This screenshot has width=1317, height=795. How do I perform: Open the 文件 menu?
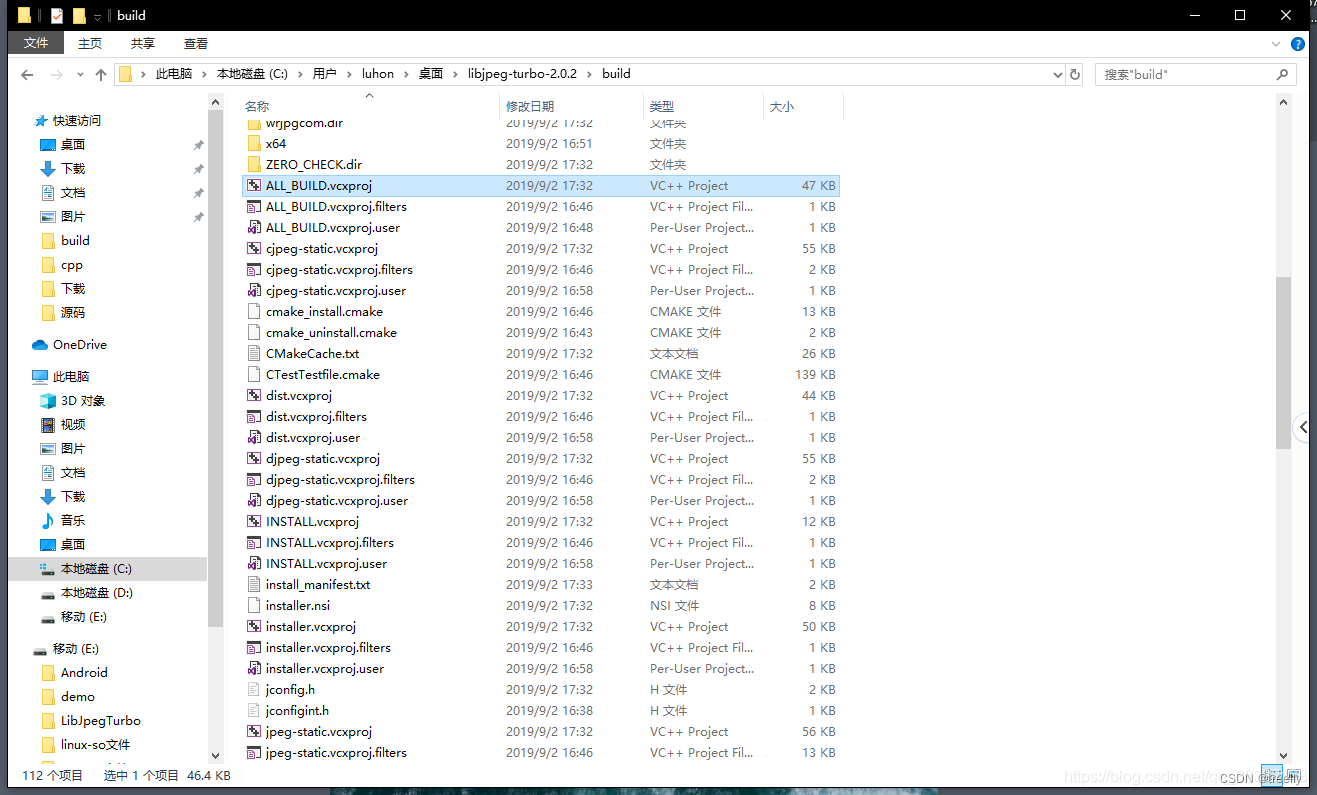coord(35,43)
